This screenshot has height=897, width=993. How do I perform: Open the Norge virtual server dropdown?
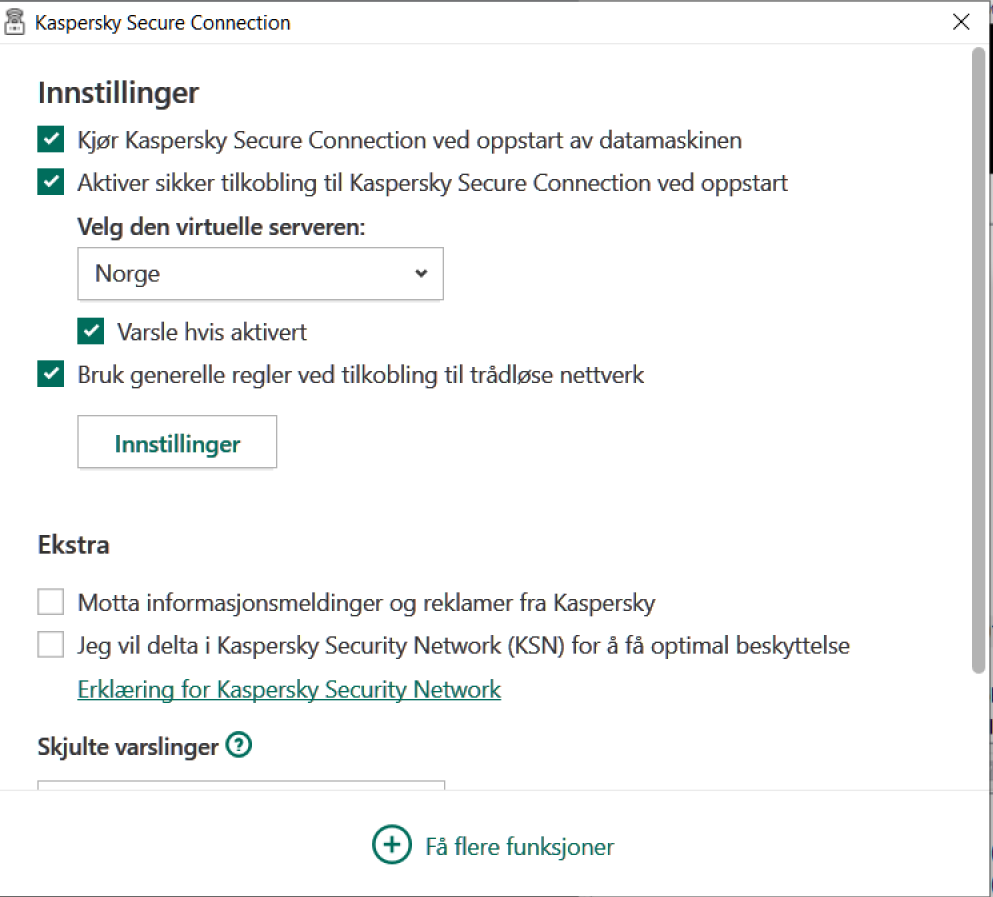tap(260, 273)
